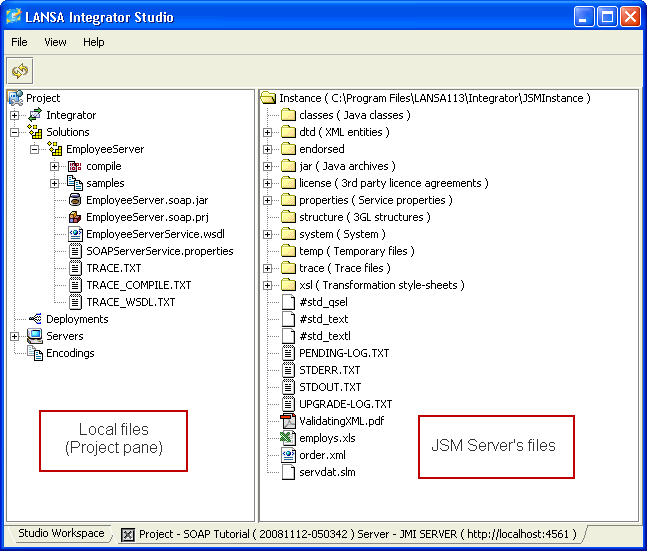Viewport: 647px width, 551px height.
Task: Click the order.xml file icon
Action: point(288,455)
